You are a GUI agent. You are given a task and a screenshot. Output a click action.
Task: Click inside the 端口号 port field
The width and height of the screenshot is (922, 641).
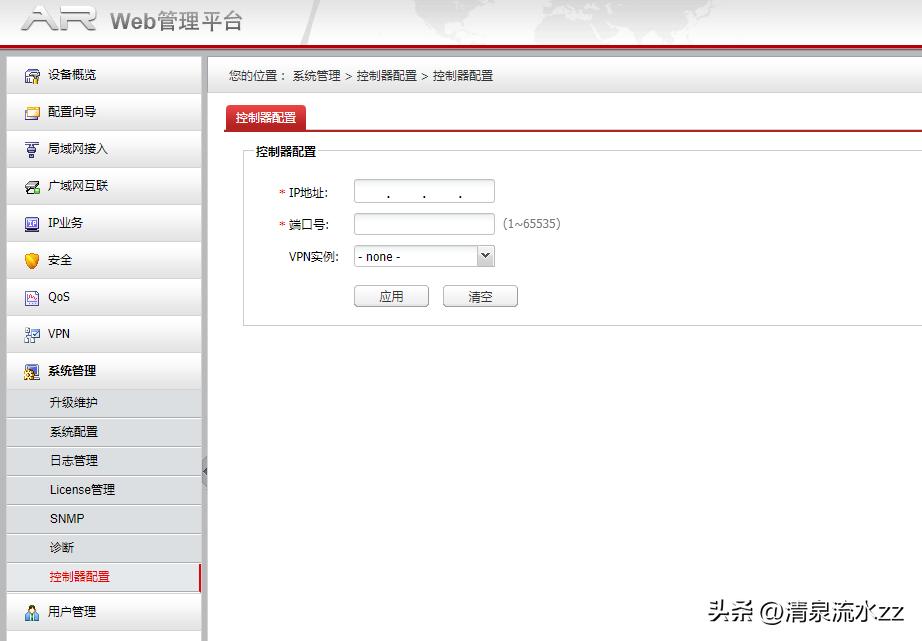(x=423, y=223)
